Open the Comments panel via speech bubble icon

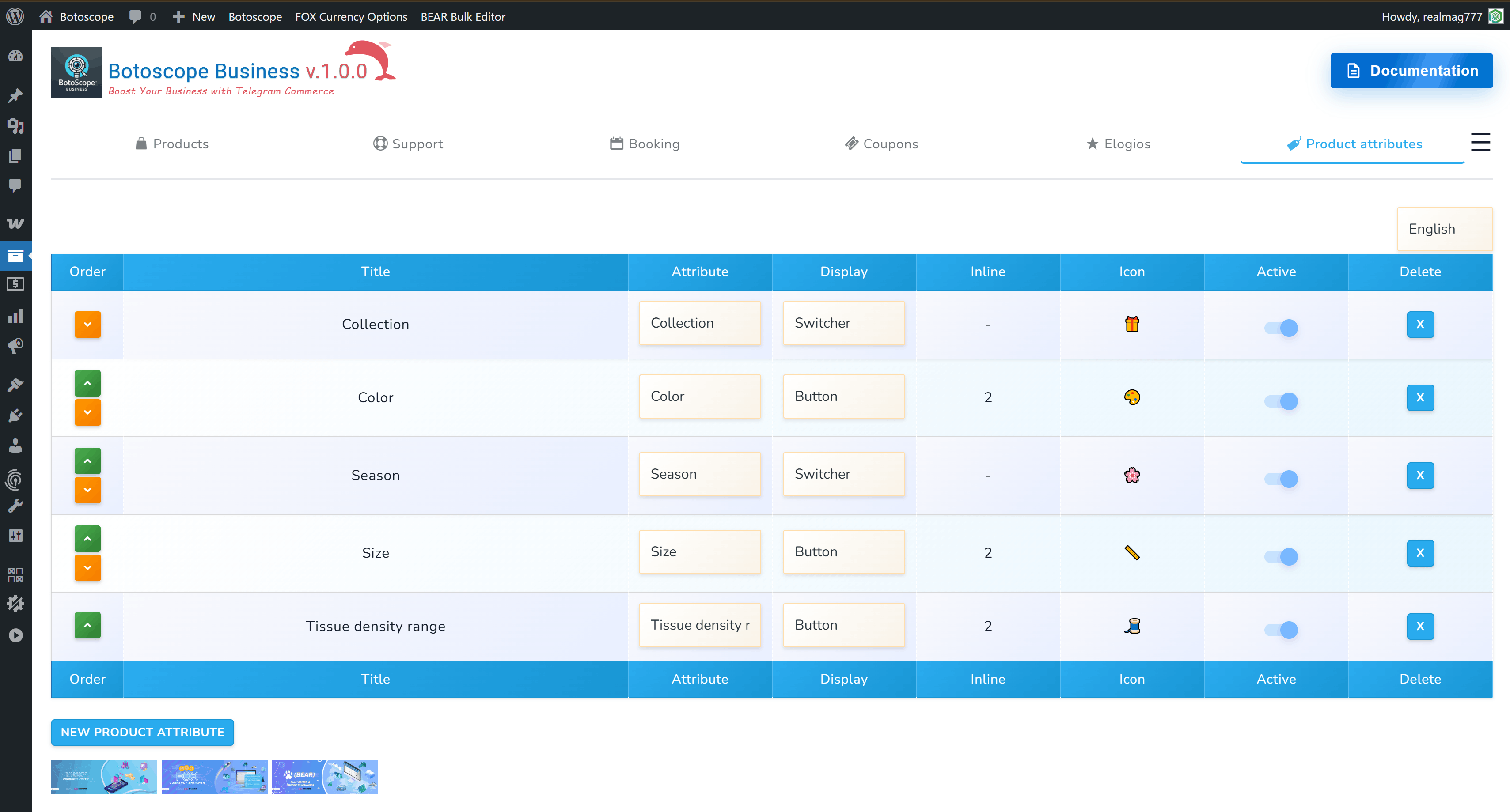pos(16,186)
